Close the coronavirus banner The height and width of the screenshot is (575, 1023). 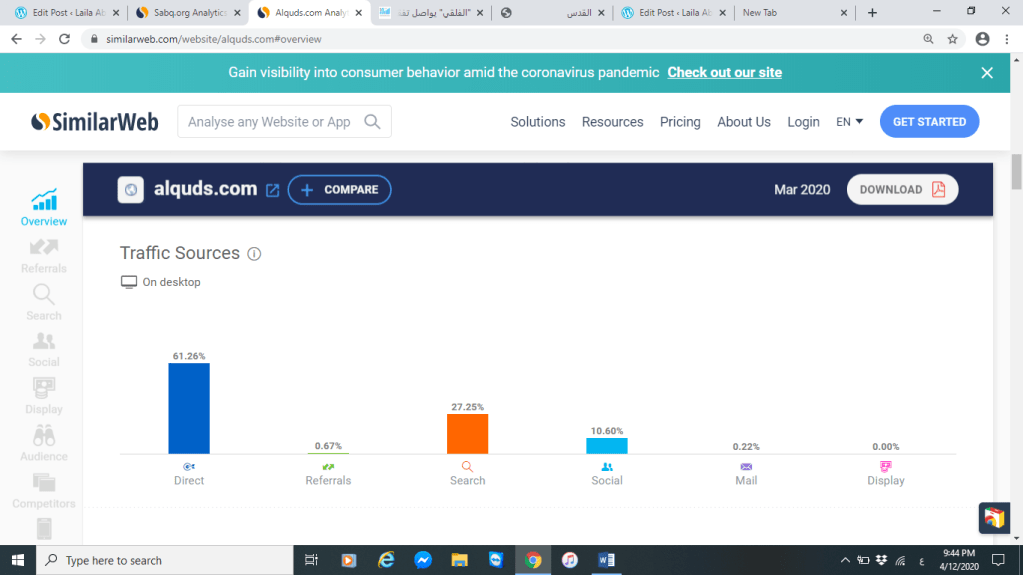point(986,73)
